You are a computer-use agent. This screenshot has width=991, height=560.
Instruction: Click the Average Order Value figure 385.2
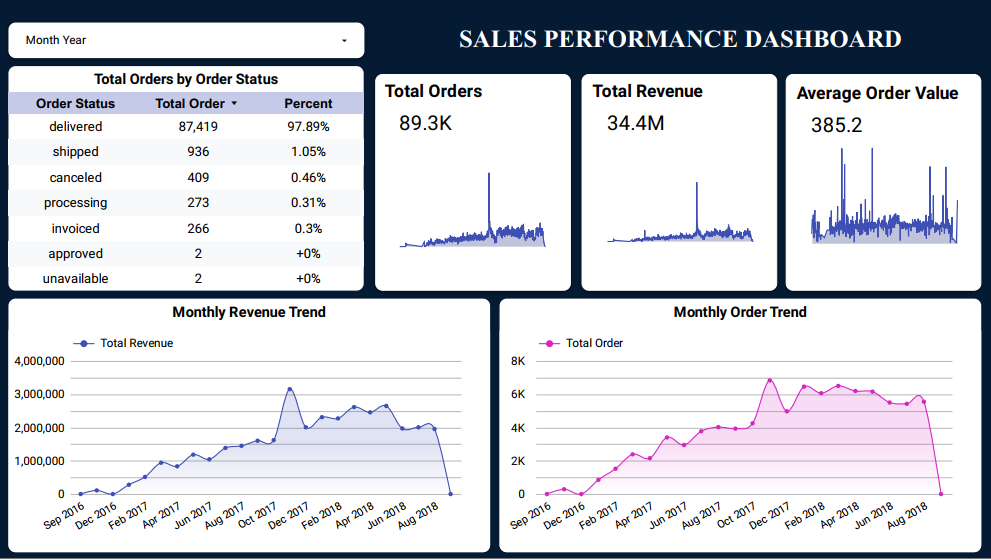click(x=836, y=125)
